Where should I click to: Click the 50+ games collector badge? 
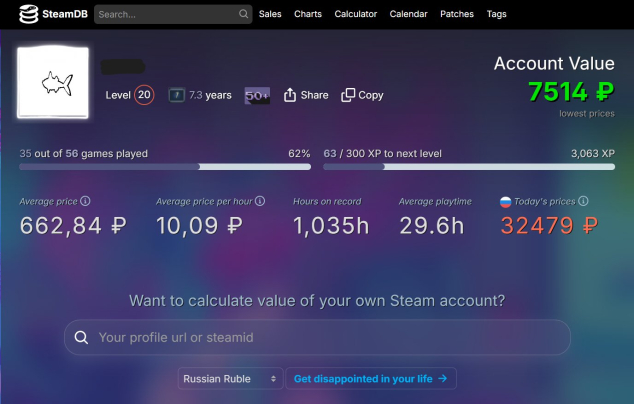tap(257, 95)
